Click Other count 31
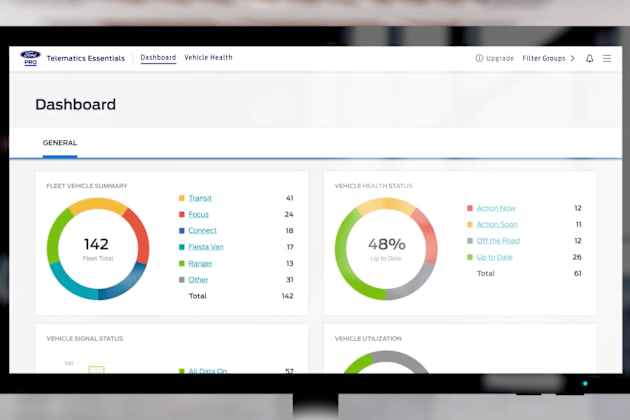 click(x=289, y=279)
